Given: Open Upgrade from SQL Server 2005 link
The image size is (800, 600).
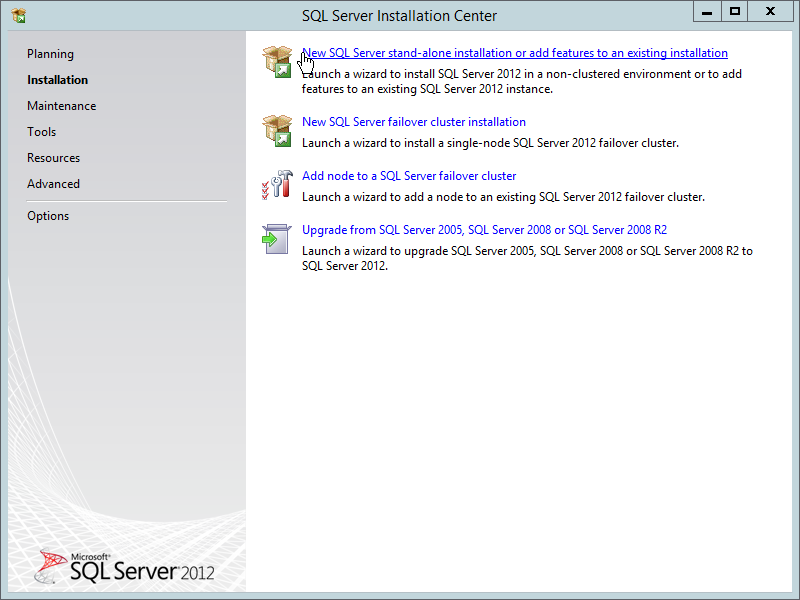Looking at the screenshot, I should 484,230.
